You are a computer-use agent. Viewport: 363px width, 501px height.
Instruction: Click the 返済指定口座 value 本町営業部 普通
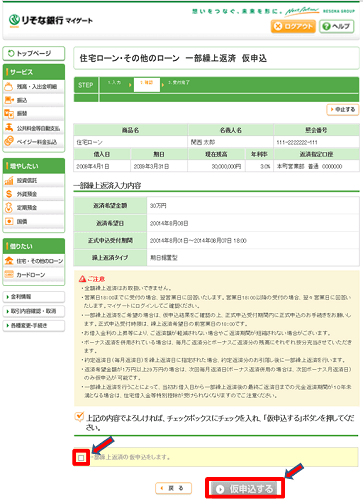[x=309, y=166]
